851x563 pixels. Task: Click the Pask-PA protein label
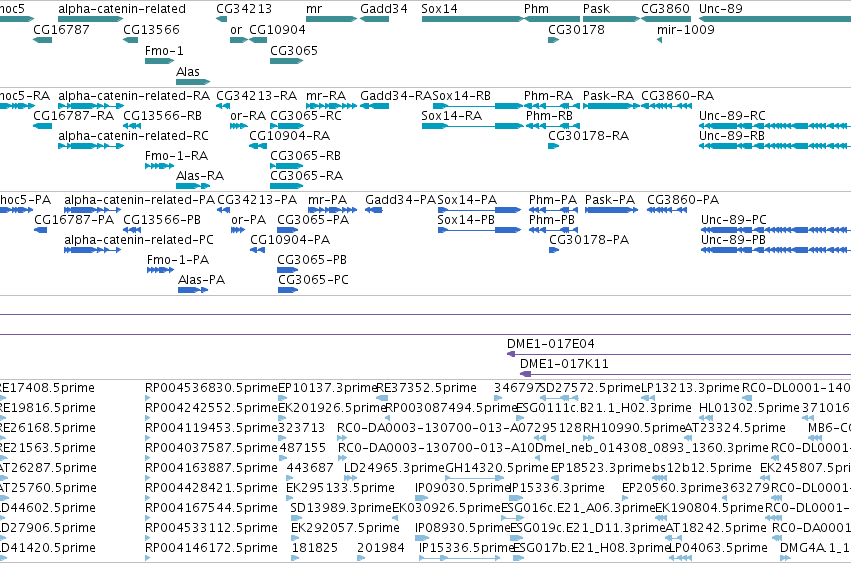(609, 200)
